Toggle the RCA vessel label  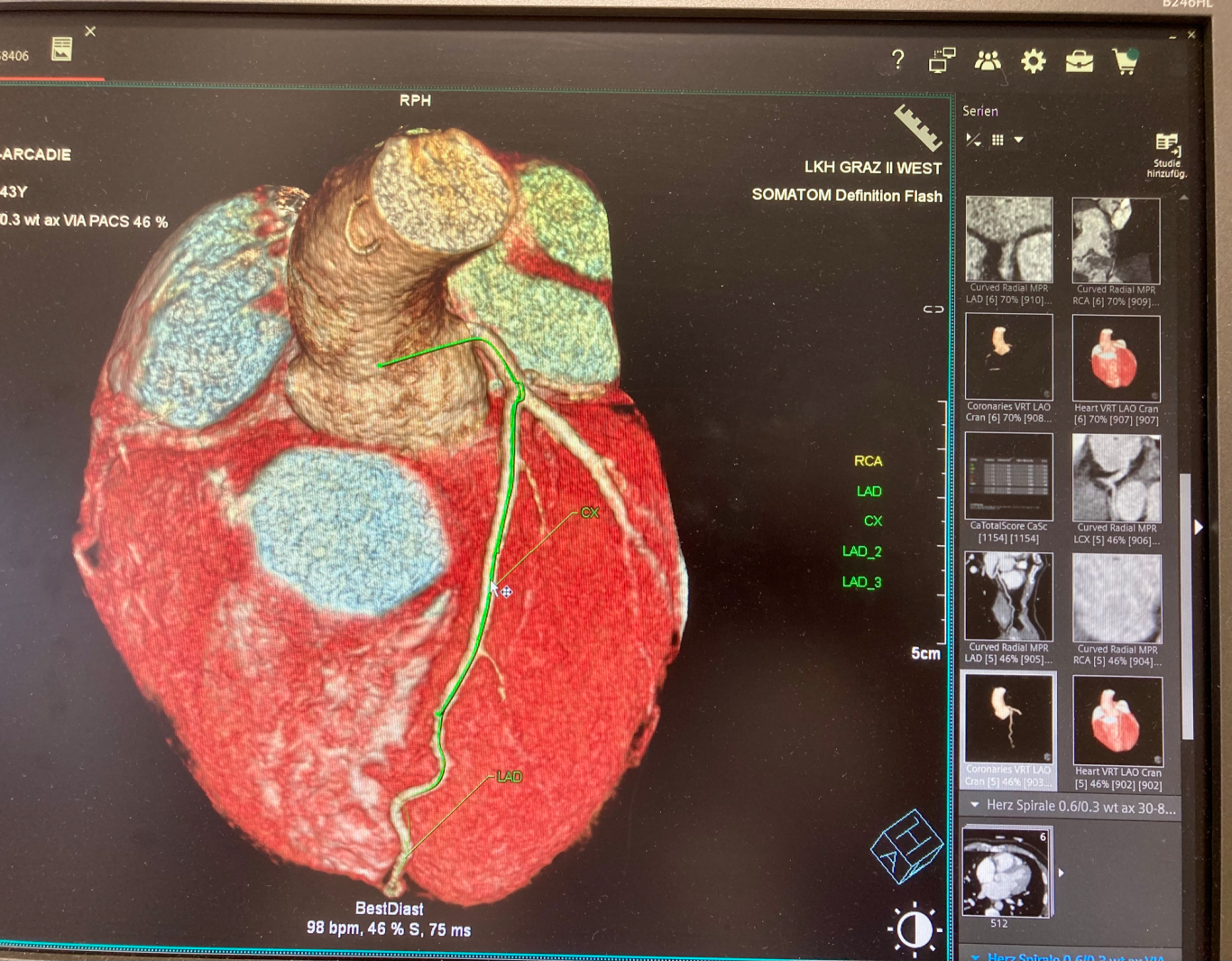pos(868,461)
